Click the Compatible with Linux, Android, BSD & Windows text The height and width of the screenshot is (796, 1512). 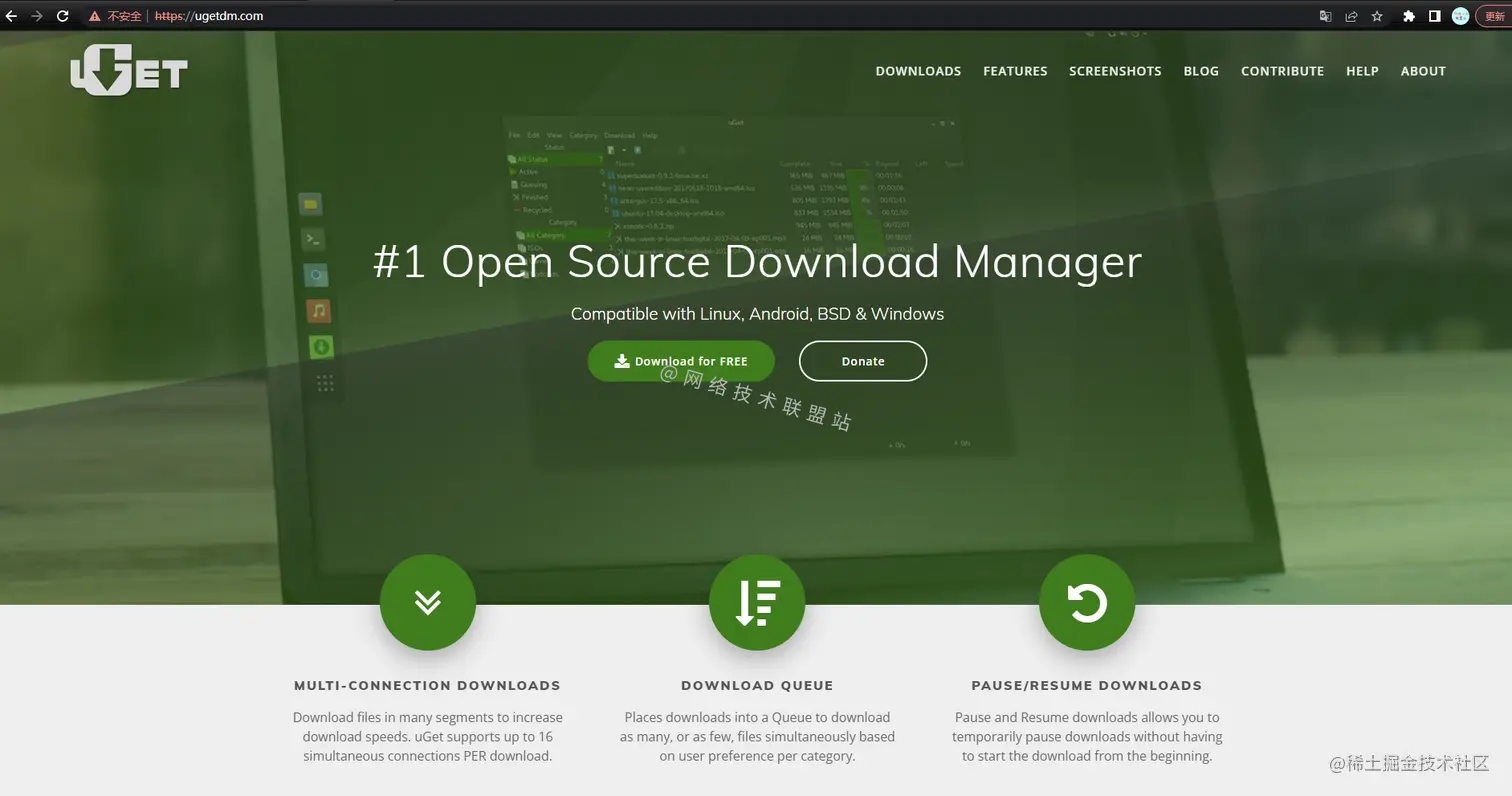click(x=757, y=314)
